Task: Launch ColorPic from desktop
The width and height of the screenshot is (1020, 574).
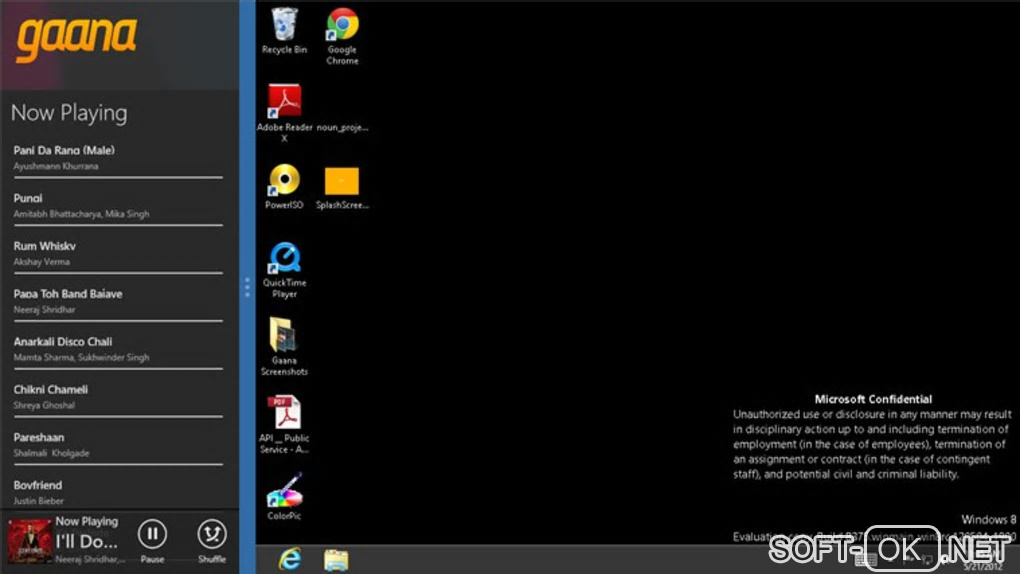Action: [284, 497]
